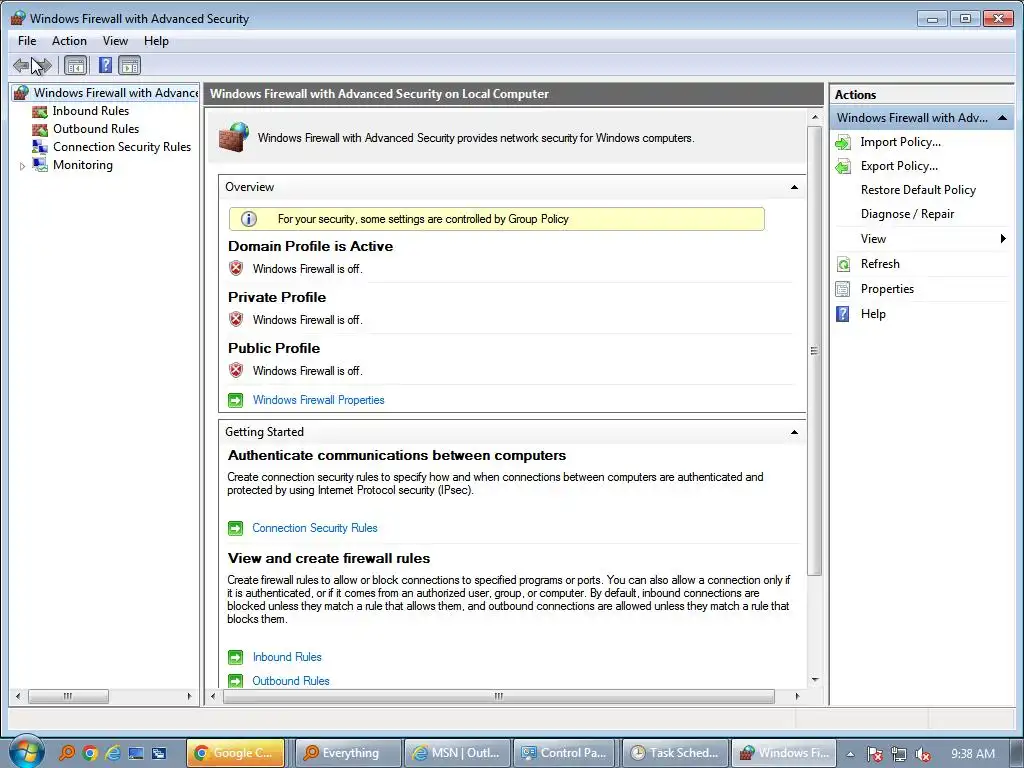The width and height of the screenshot is (1024, 768).
Task: Expand the Monitoring tree node arrow
Action: coord(22,166)
